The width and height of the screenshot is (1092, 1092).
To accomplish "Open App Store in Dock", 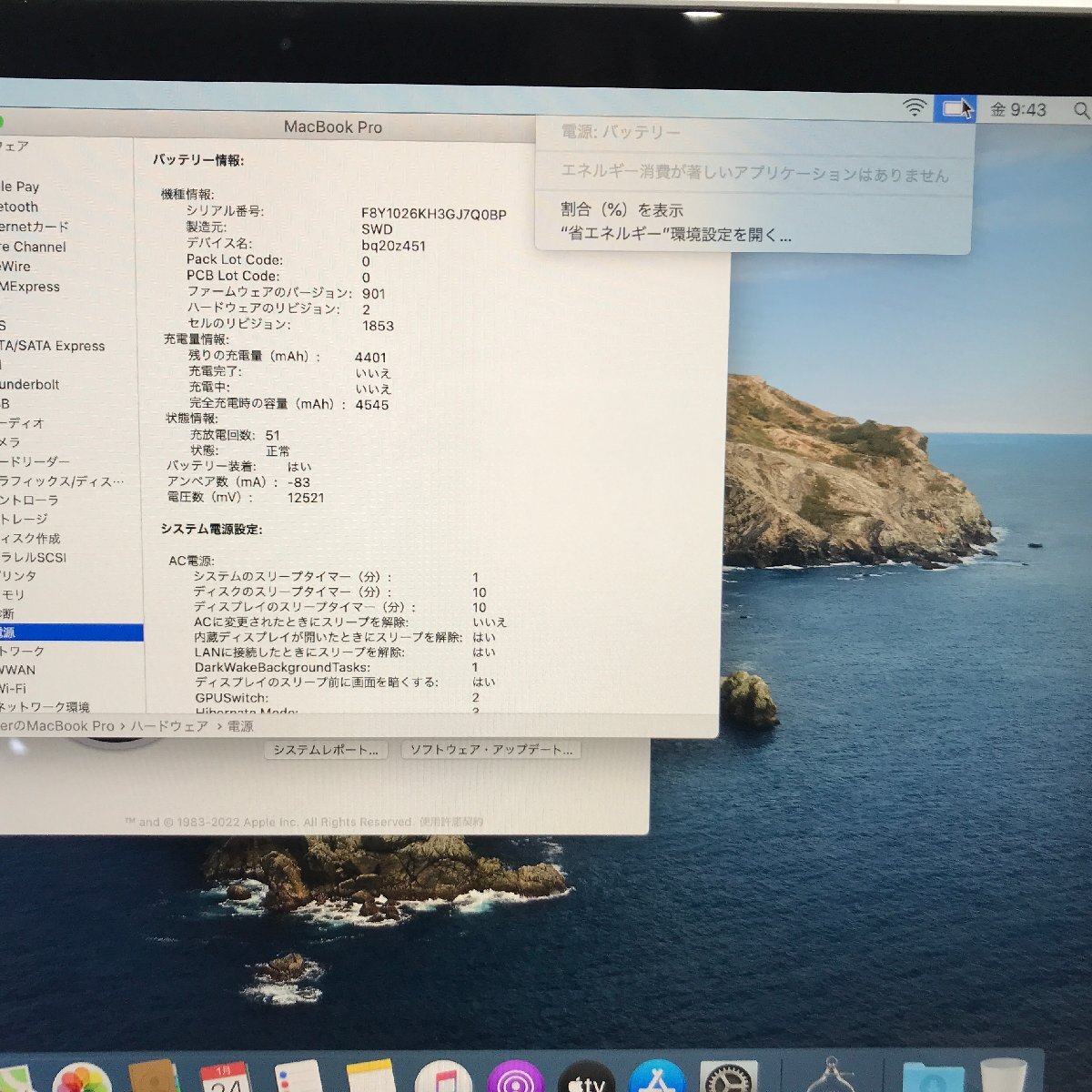I will tap(657, 1077).
